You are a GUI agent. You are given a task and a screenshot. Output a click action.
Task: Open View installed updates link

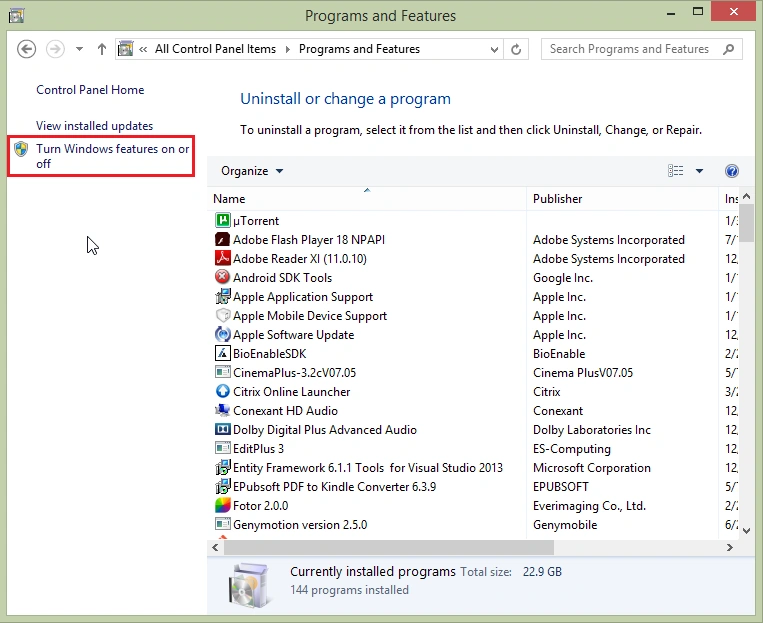pos(94,126)
